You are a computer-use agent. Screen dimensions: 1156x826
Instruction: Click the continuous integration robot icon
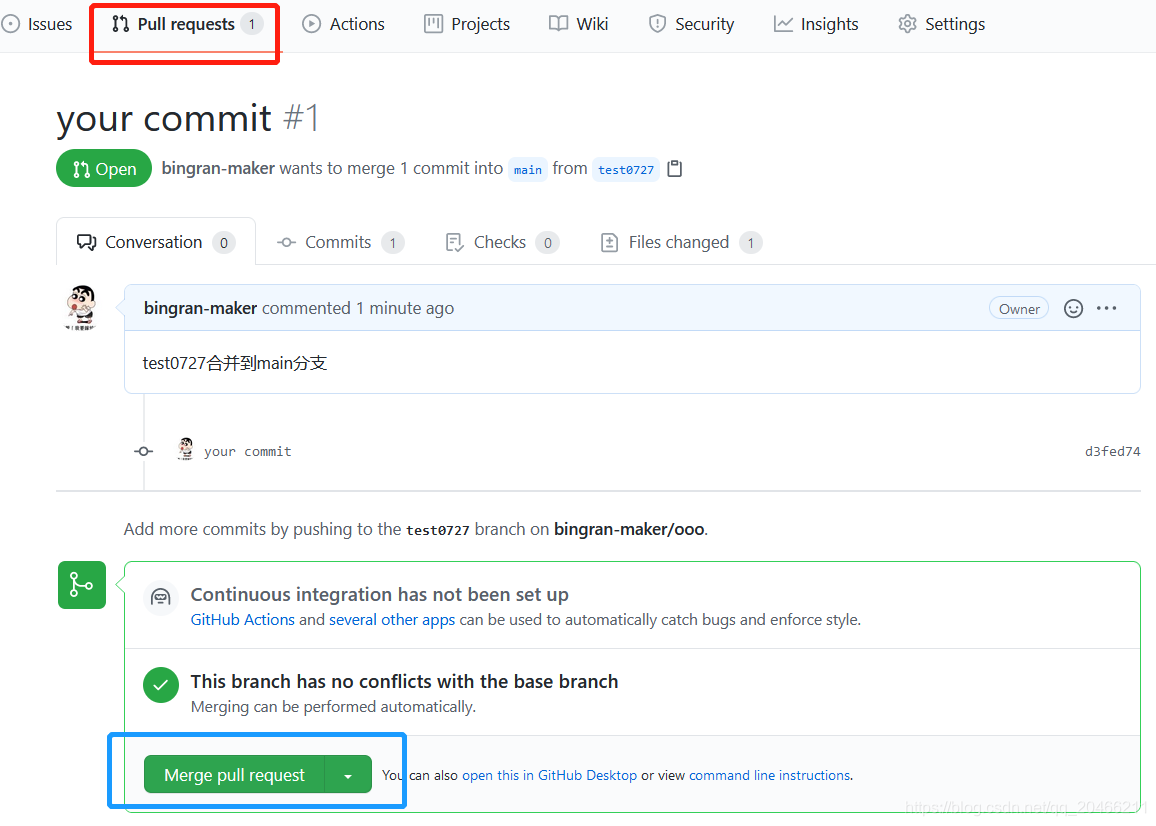click(161, 597)
